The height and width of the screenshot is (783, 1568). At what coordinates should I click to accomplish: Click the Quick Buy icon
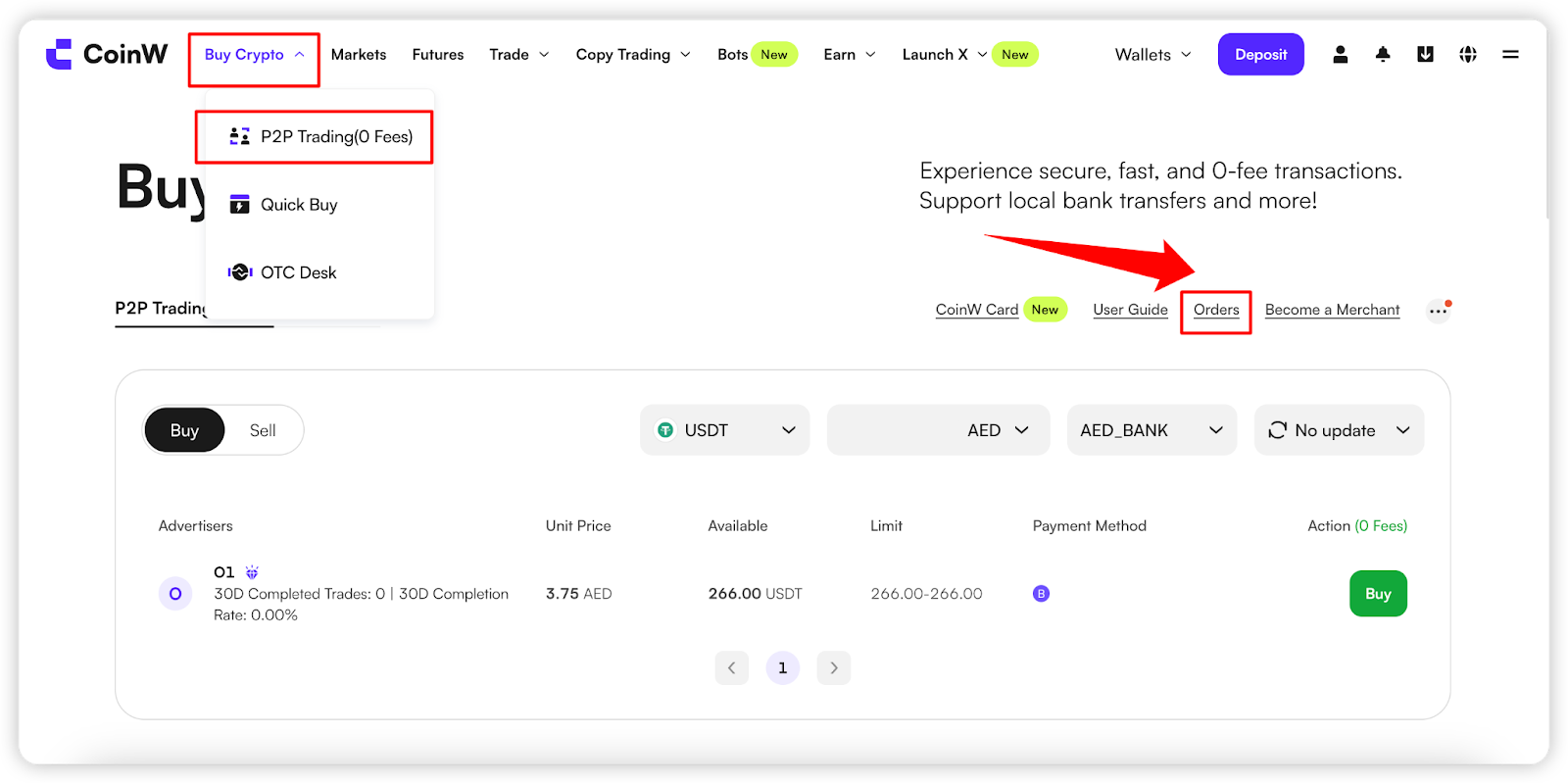239,204
